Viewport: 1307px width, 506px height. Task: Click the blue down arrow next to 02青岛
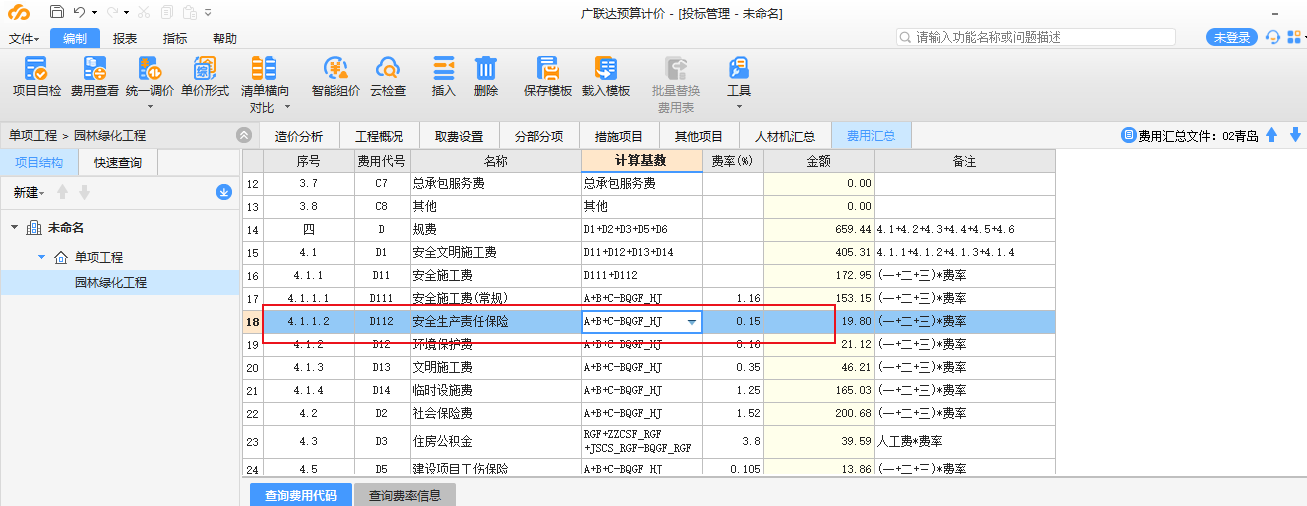tap(1295, 135)
